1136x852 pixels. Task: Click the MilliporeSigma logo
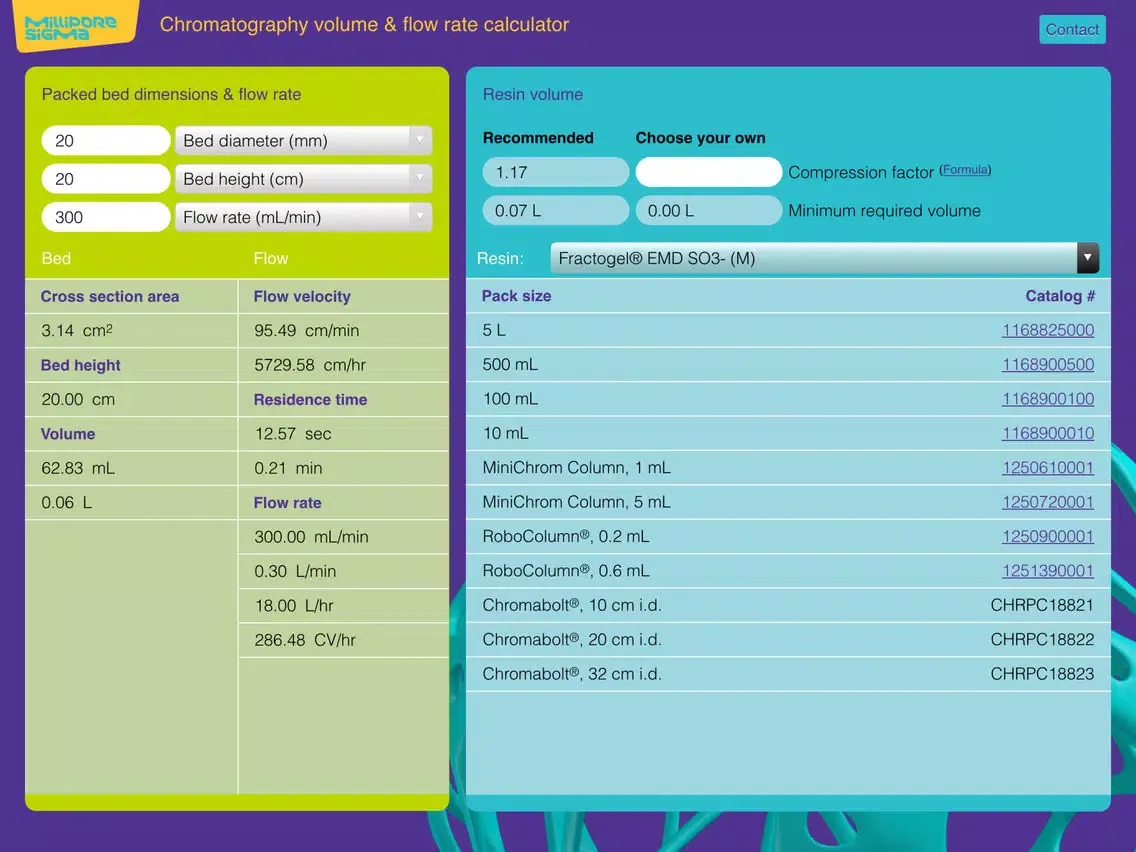pos(75,25)
